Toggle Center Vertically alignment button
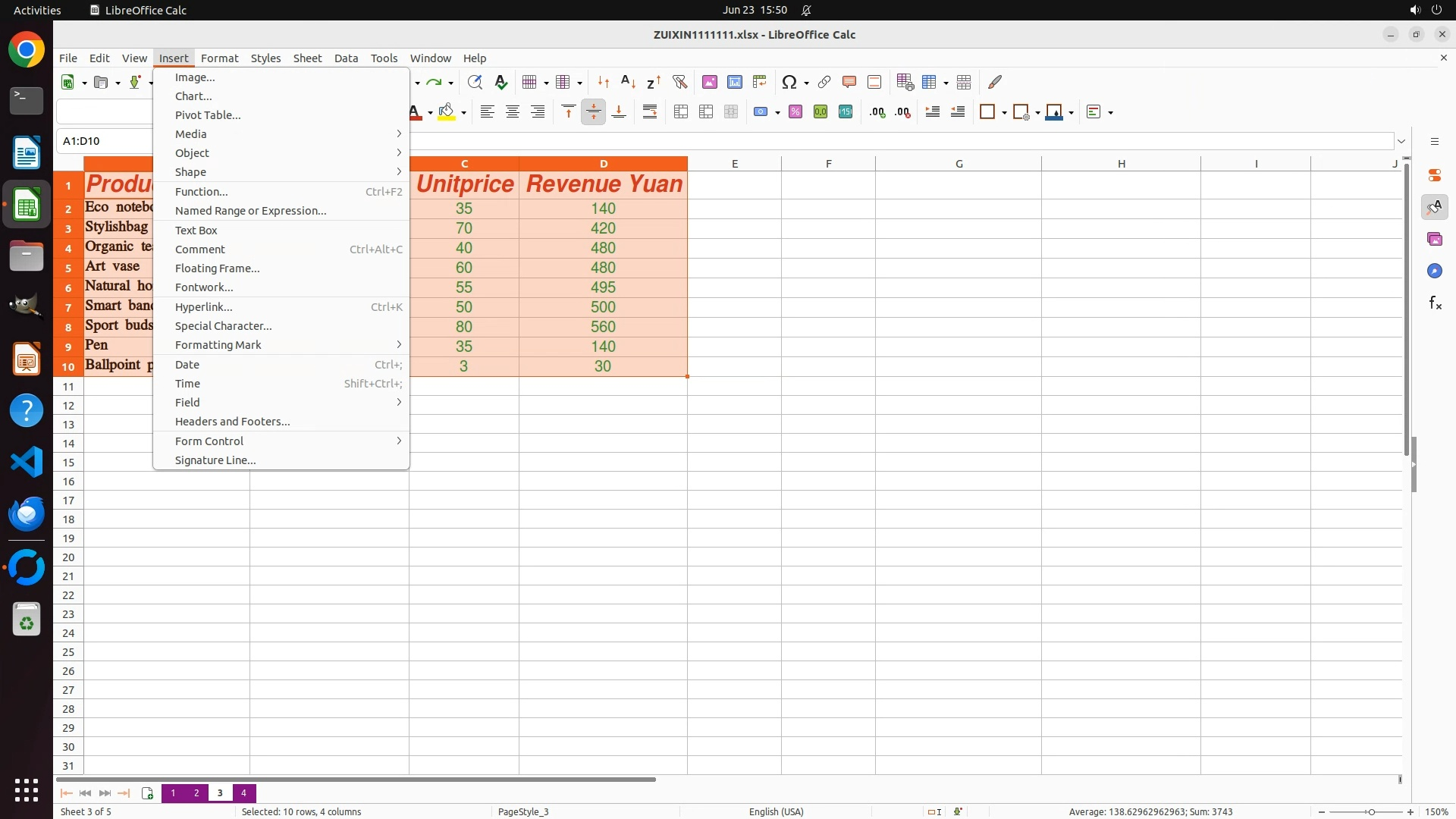The width and height of the screenshot is (1456, 819). (593, 112)
